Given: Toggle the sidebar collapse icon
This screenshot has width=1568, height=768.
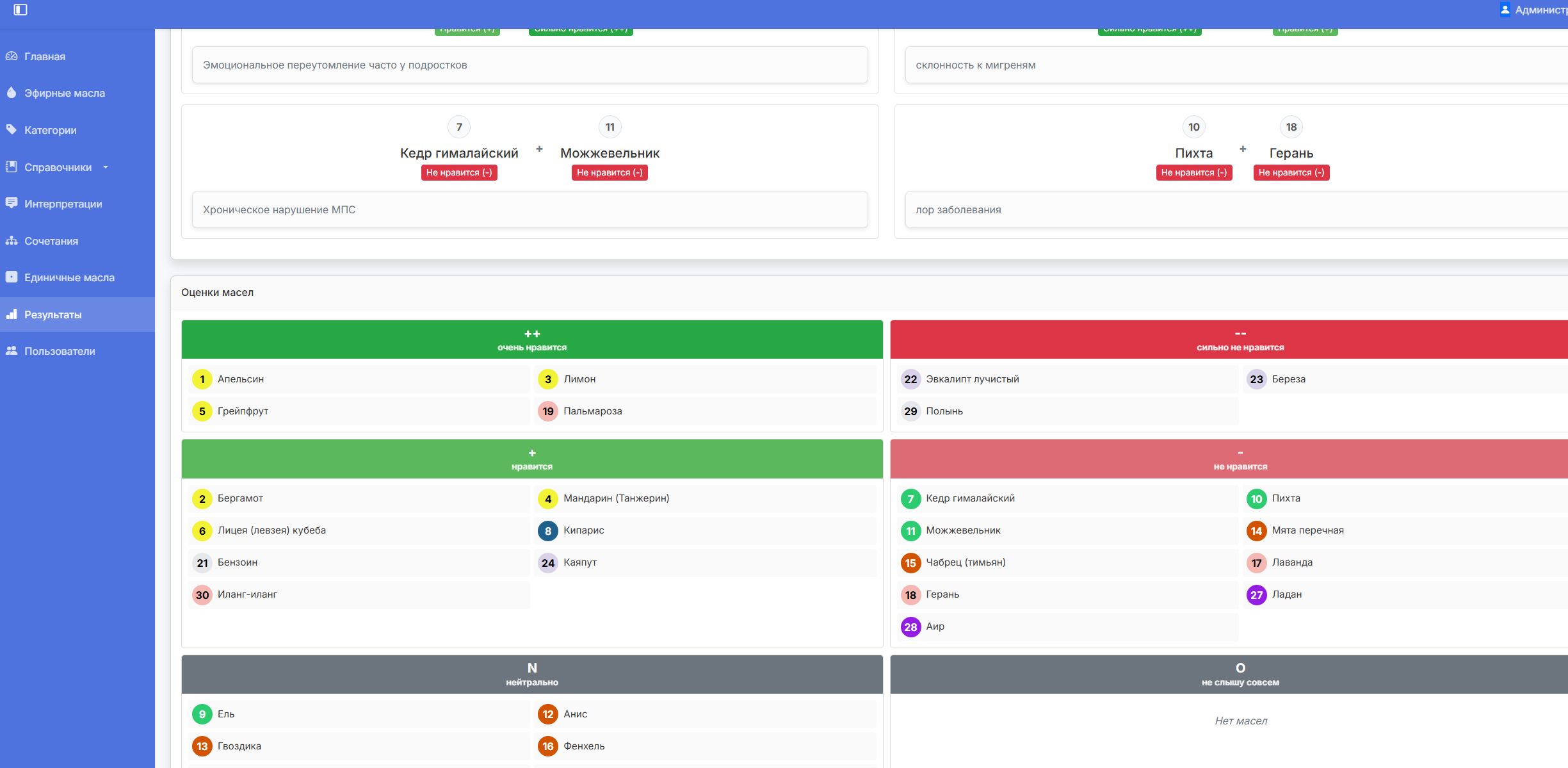Looking at the screenshot, I should (x=20, y=10).
